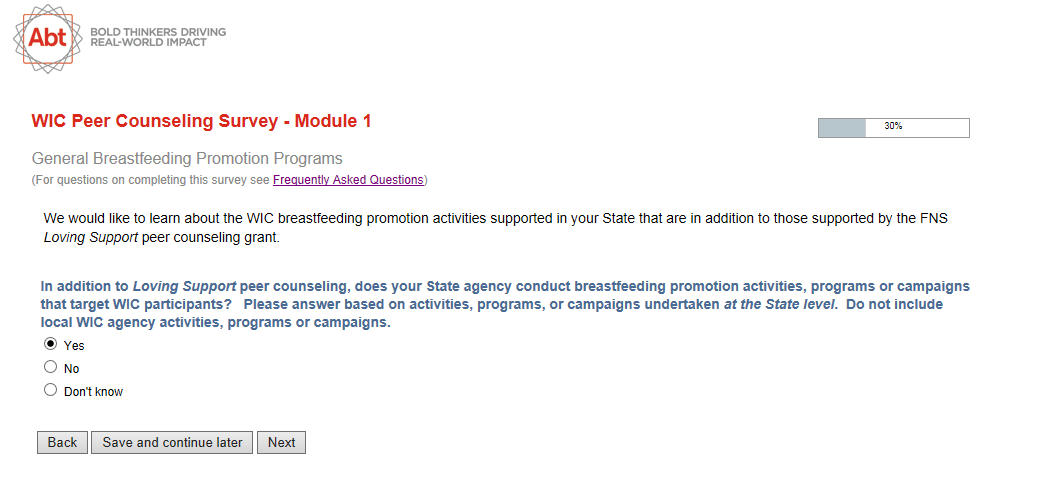Screen dimensions: 1064x479
Task: Select the No radio button
Action: click(x=51, y=367)
